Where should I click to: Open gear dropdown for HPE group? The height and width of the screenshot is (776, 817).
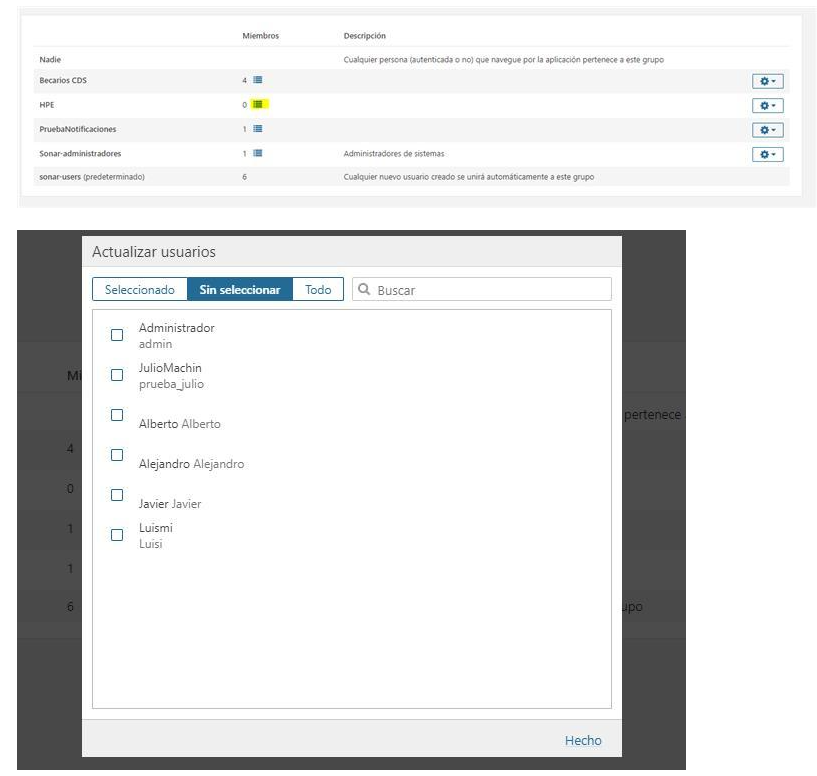(768, 106)
